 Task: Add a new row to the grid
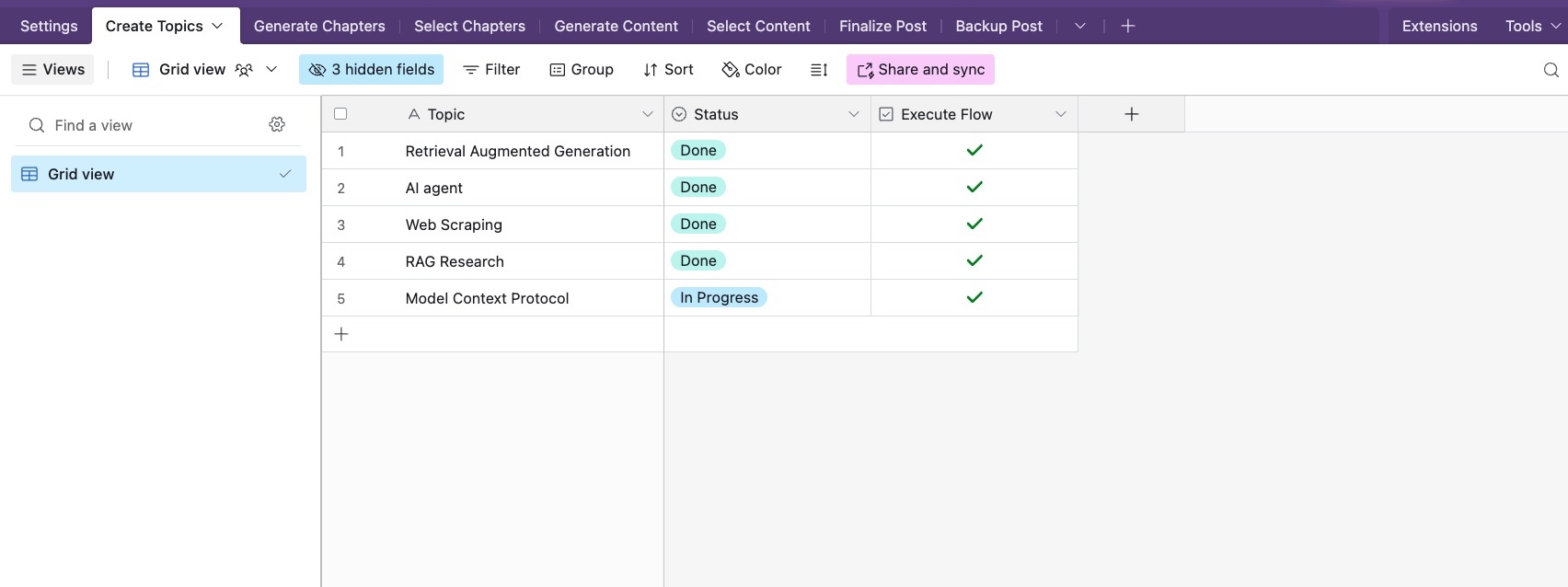tap(341, 334)
